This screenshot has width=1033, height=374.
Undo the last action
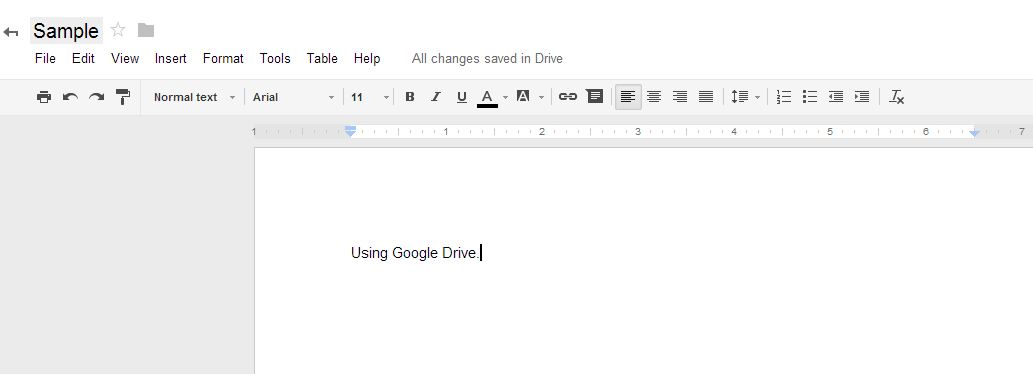70,97
